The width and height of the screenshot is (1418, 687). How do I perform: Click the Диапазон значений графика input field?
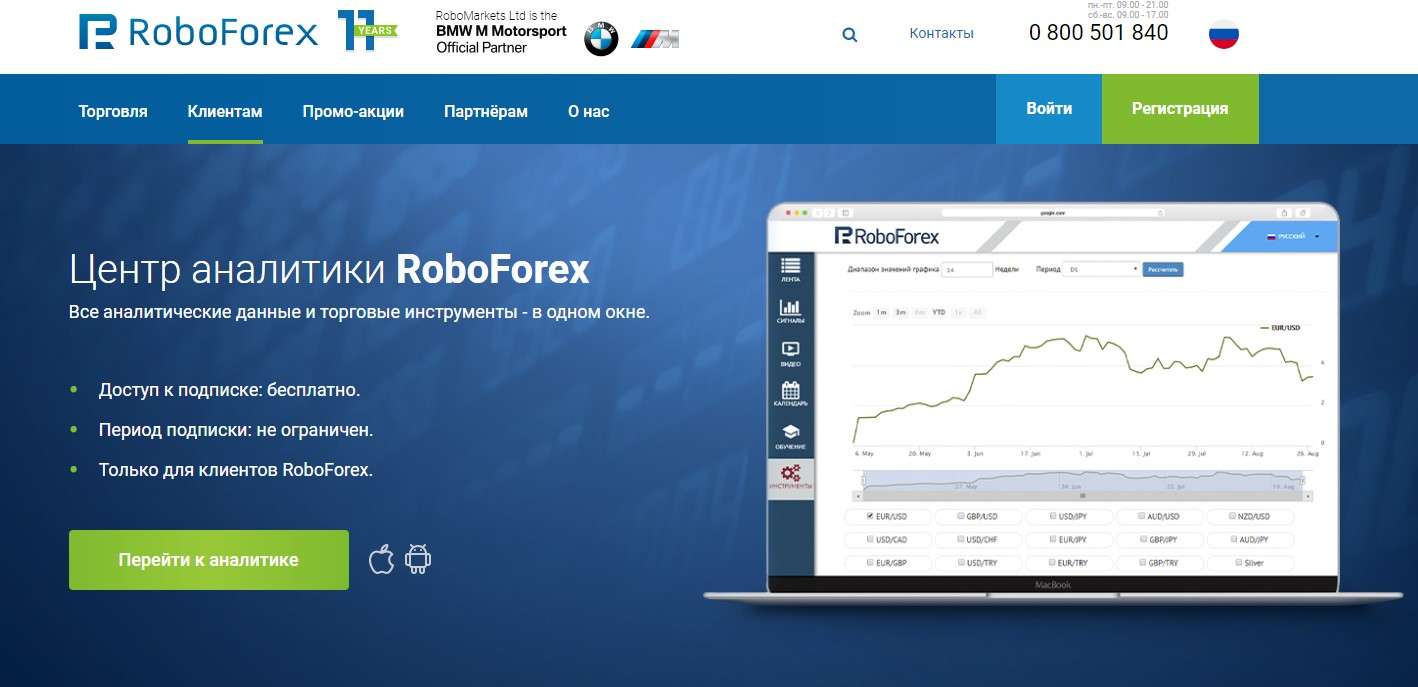pos(967,269)
